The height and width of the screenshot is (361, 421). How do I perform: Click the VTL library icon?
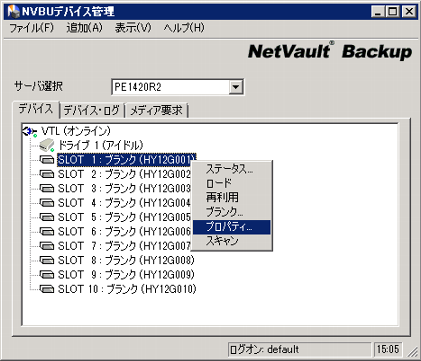[30, 131]
